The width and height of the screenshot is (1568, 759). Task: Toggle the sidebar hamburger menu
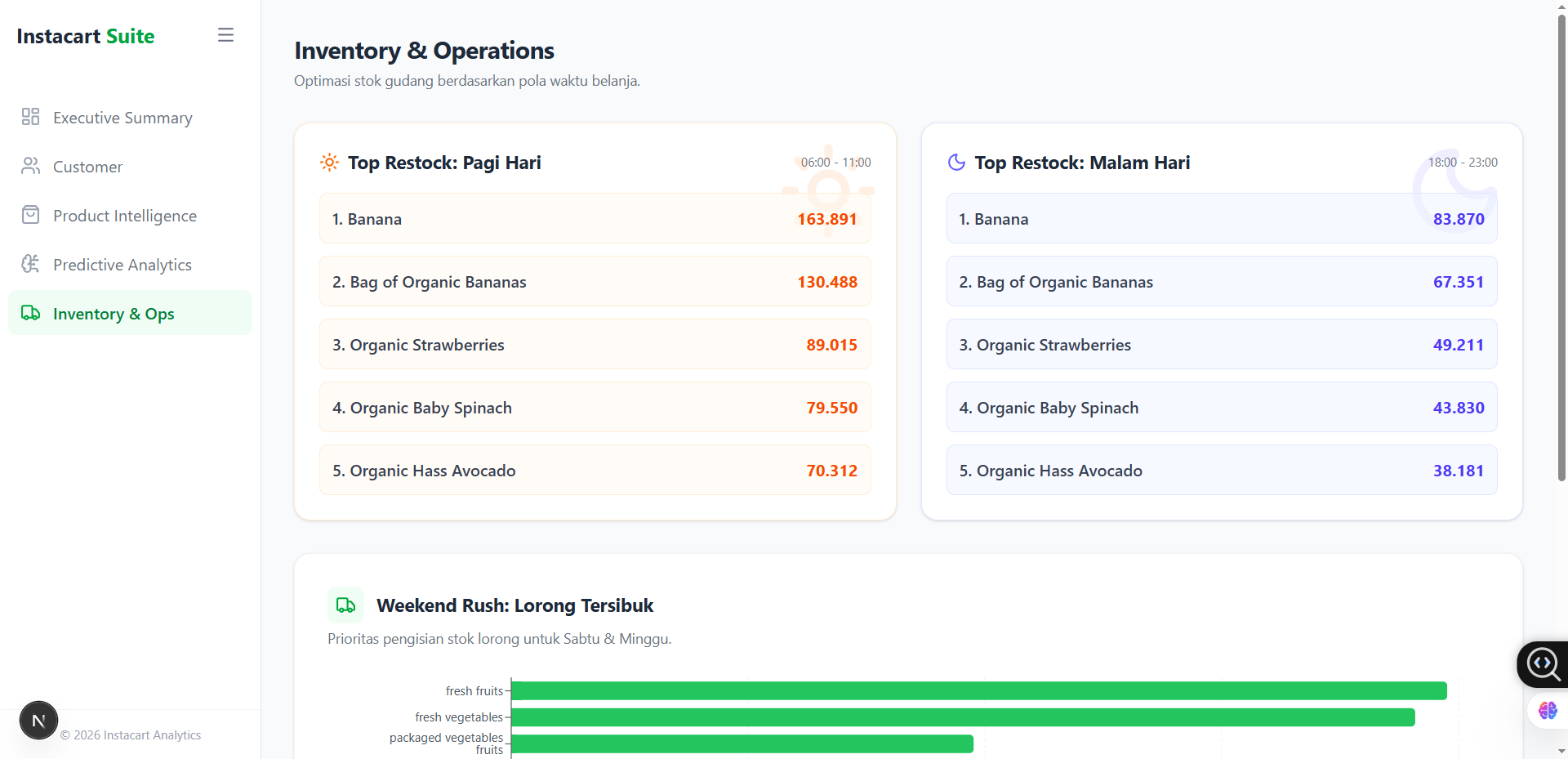225,35
